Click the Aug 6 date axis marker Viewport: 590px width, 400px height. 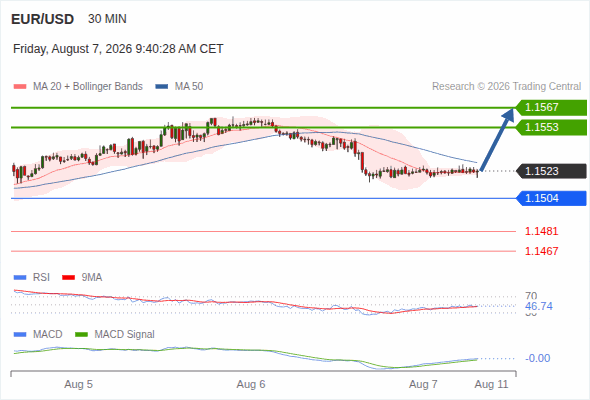(x=251, y=385)
